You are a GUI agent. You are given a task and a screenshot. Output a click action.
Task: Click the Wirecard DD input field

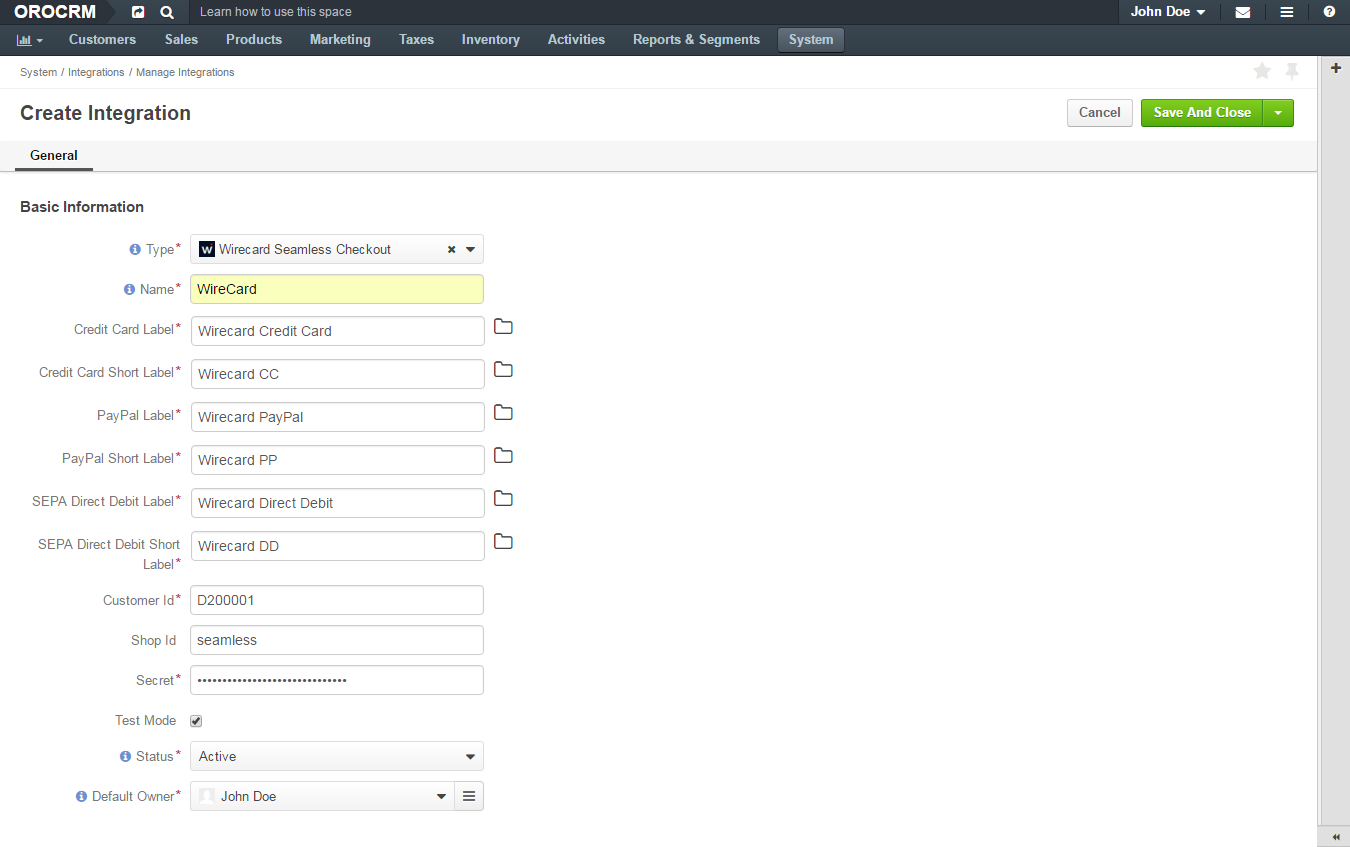click(338, 546)
